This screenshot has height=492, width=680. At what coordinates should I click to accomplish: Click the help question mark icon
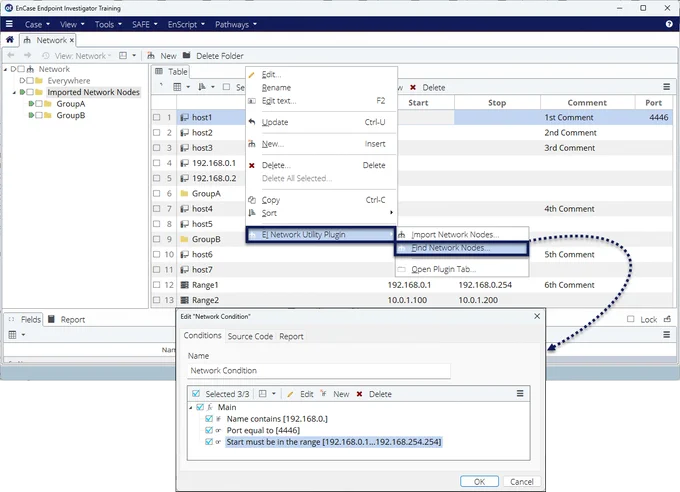tap(669, 24)
